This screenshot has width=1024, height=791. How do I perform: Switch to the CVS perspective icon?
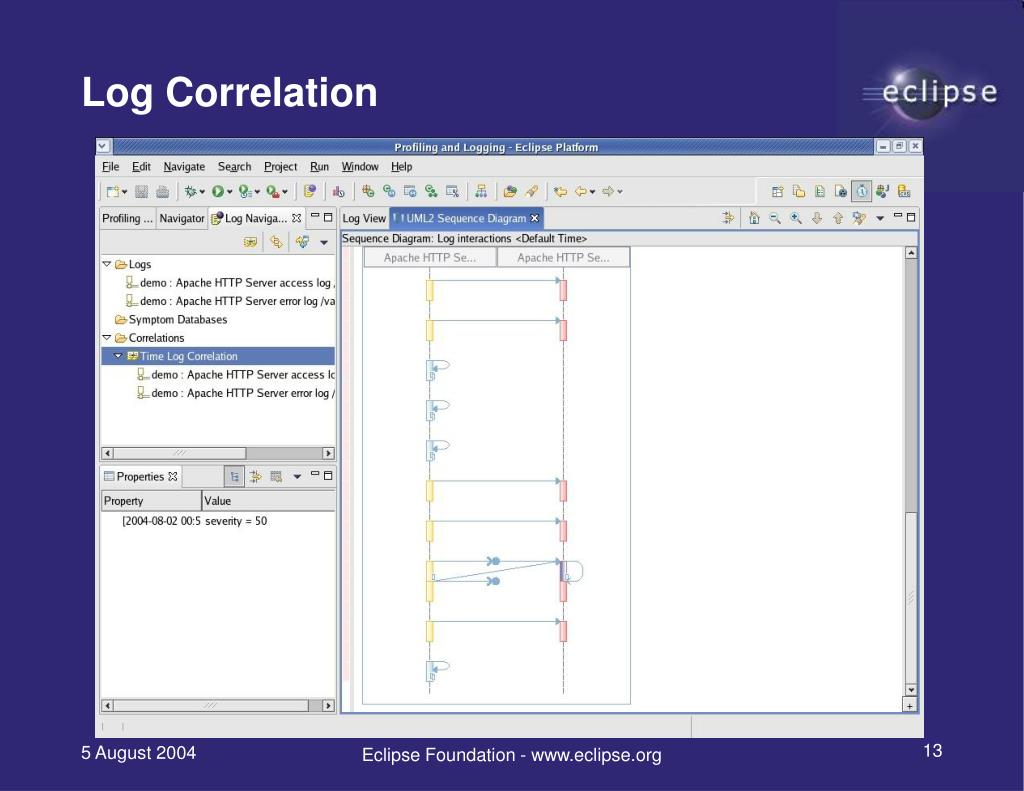[904, 191]
